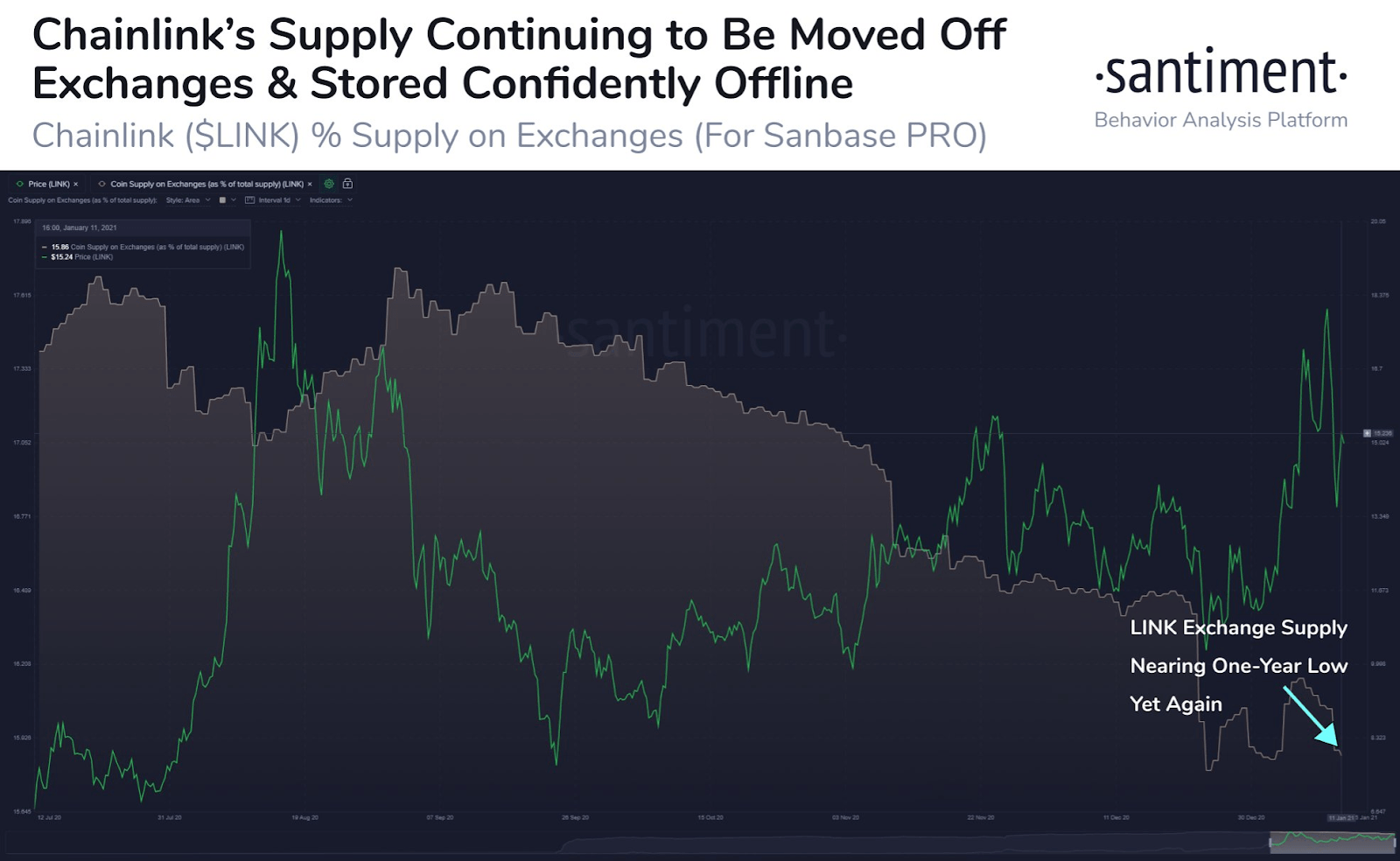Remove Coin Supply on Exchanges metric with x
Image resolution: width=1400 pixels, height=861 pixels.
[310, 184]
